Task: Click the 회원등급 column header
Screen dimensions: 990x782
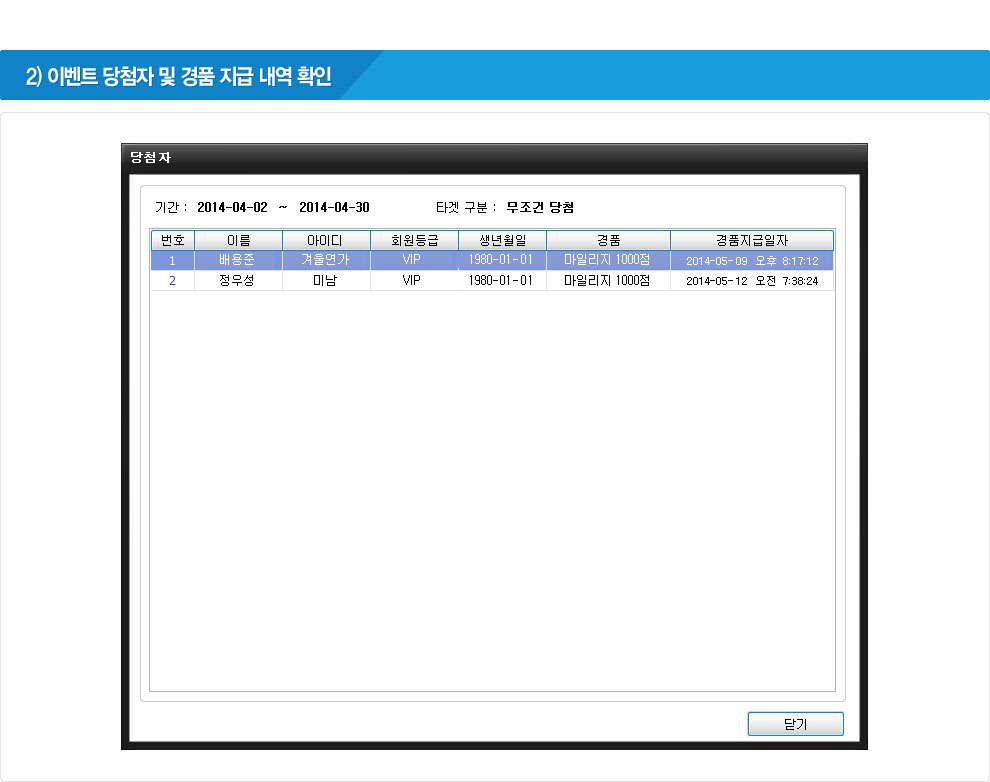Action: (x=413, y=240)
